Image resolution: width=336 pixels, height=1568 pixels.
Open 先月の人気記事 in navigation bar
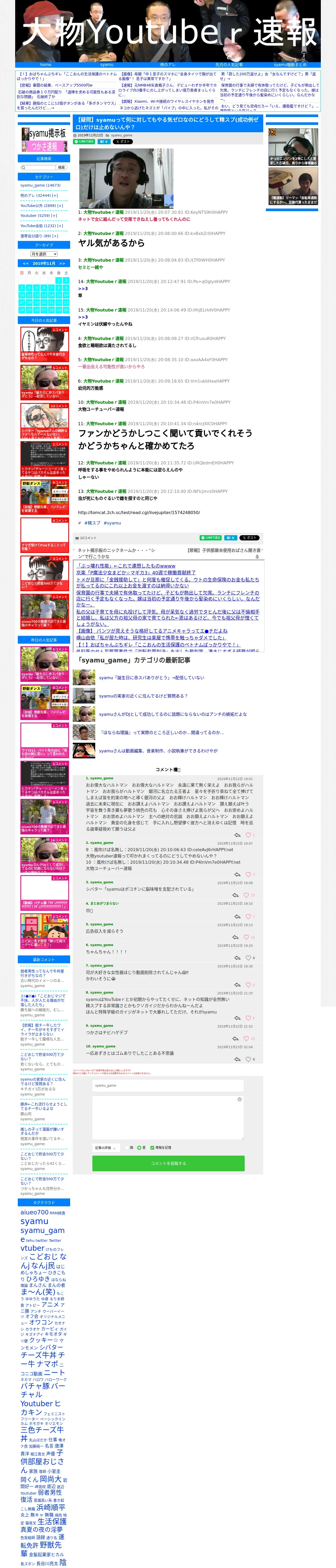tap(229, 65)
